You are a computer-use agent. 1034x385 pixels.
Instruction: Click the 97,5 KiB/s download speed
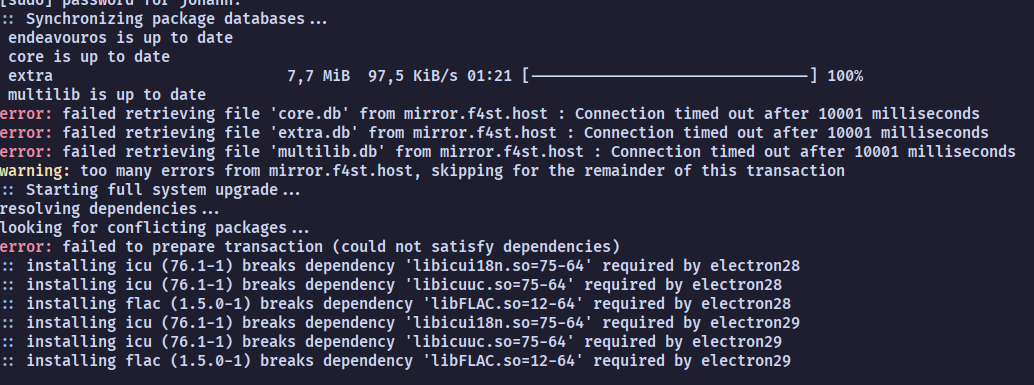coord(413,76)
